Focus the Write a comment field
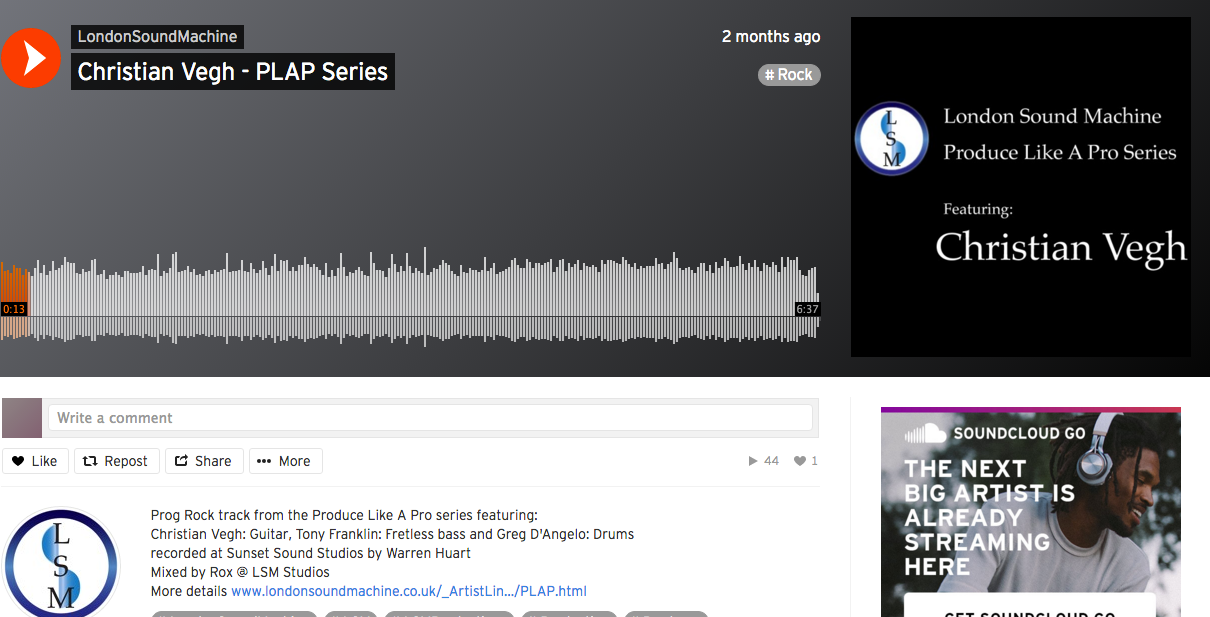Screen dimensions: 1210x617 (x=430, y=418)
